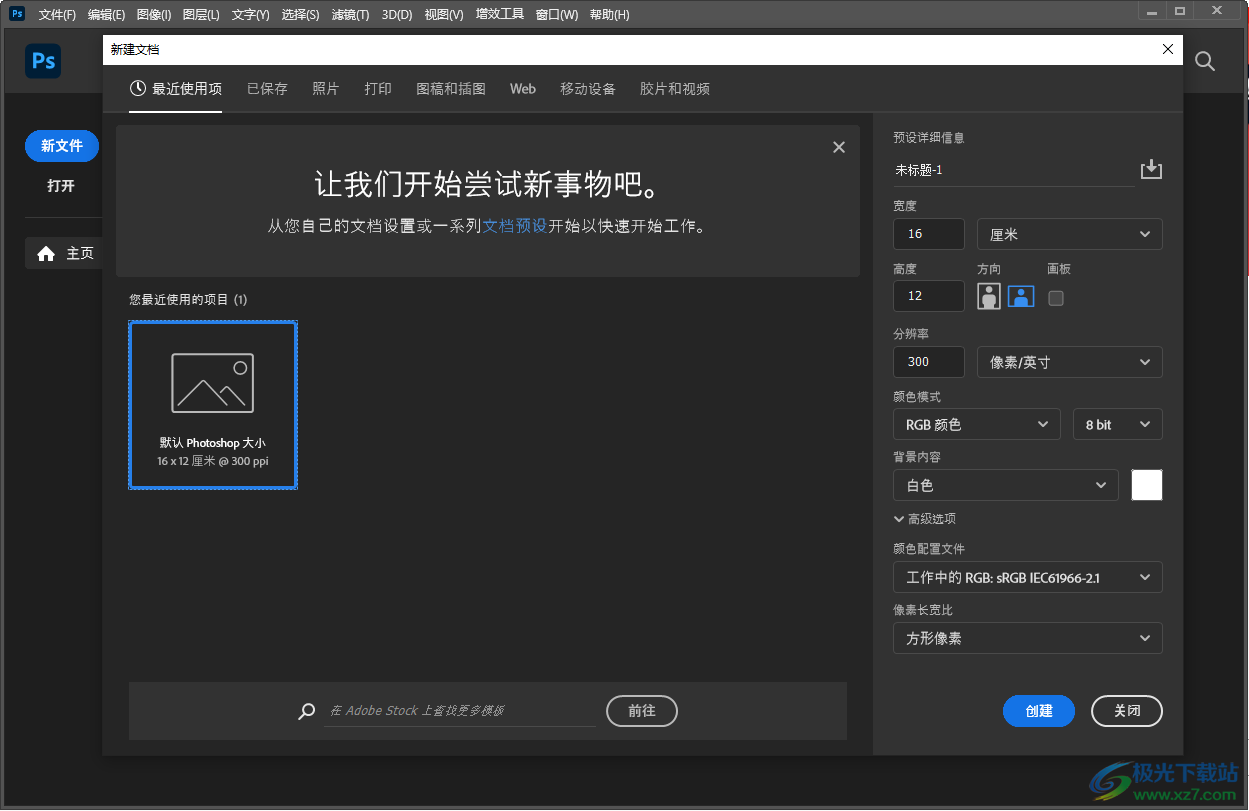This screenshot has height=811, width=1249.
Task: Dismiss the welcome banner with its X icon
Action: (838, 146)
